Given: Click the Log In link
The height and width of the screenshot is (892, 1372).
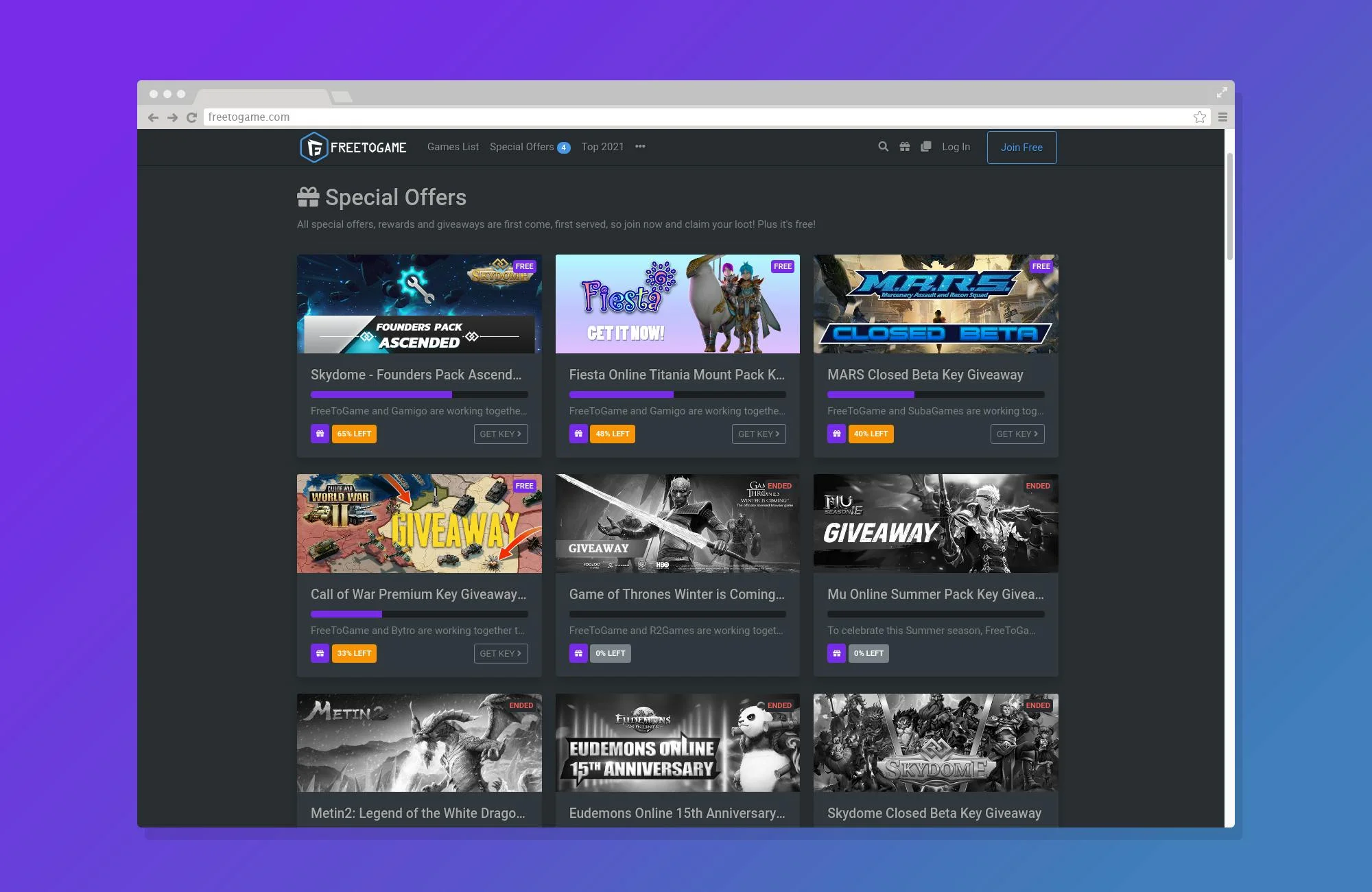Looking at the screenshot, I should click(956, 147).
